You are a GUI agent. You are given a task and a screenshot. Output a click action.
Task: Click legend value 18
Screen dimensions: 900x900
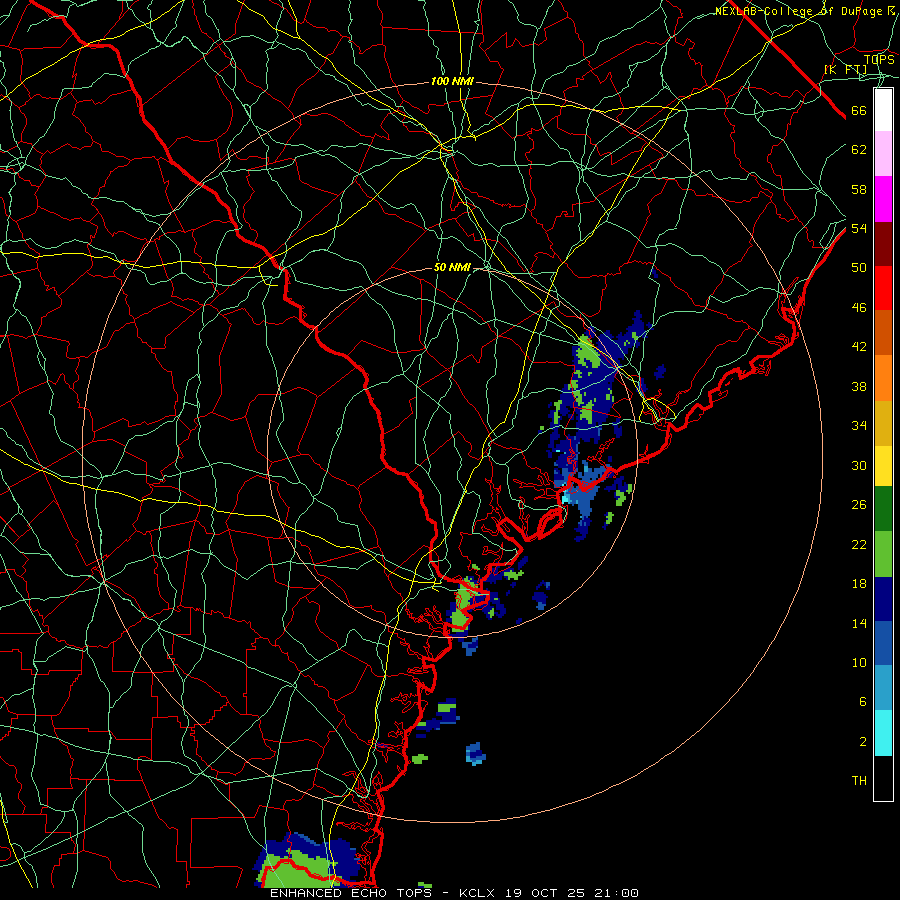(x=859, y=584)
